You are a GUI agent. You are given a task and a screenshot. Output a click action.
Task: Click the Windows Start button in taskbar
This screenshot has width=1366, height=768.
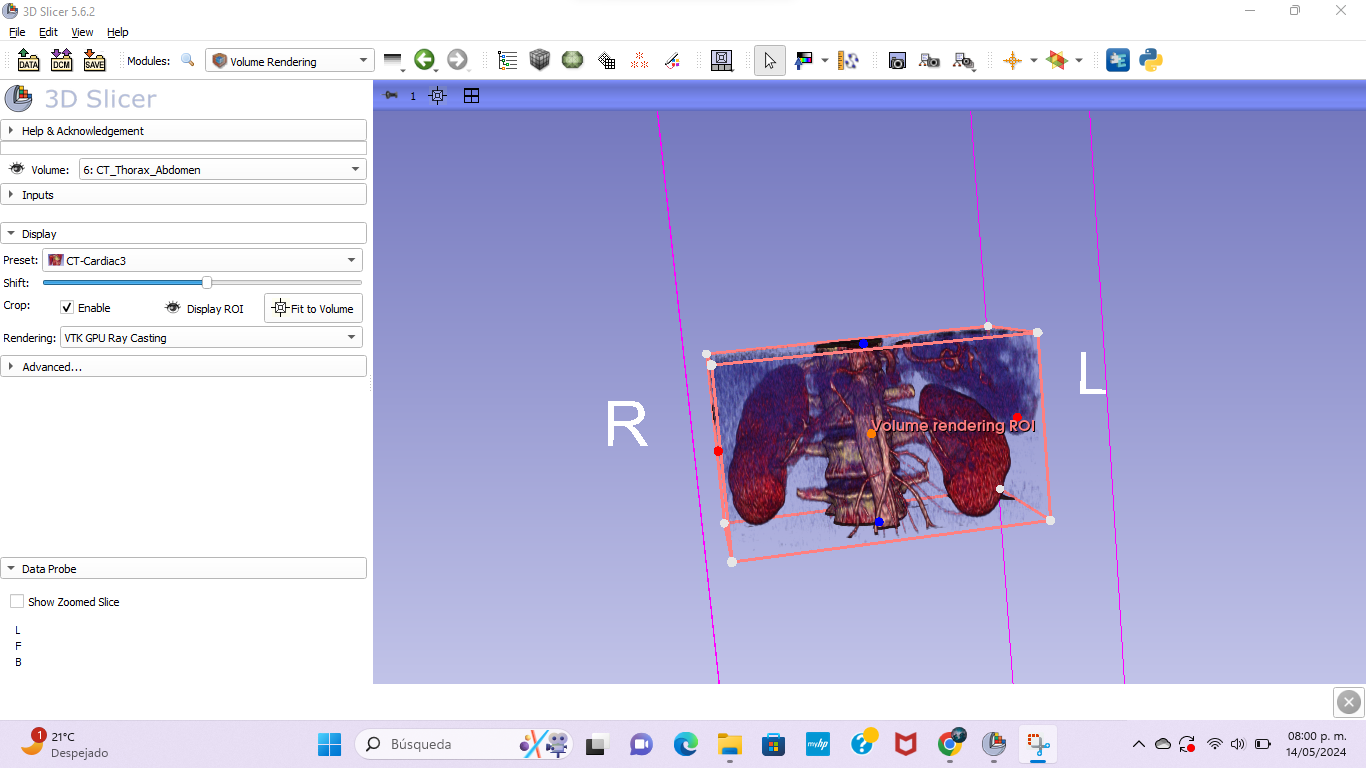pos(329,744)
